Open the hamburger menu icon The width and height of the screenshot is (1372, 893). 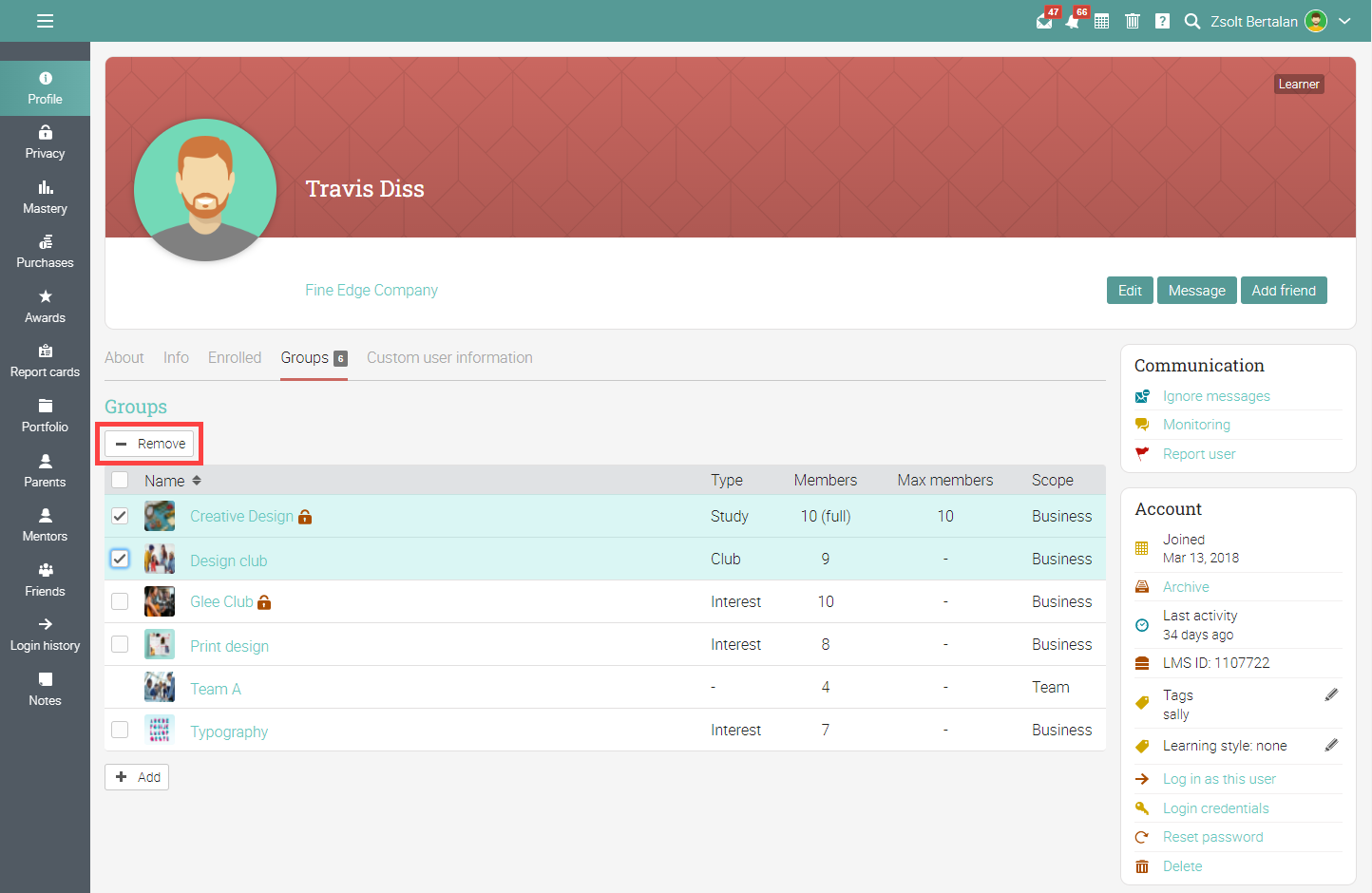pos(45,21)
